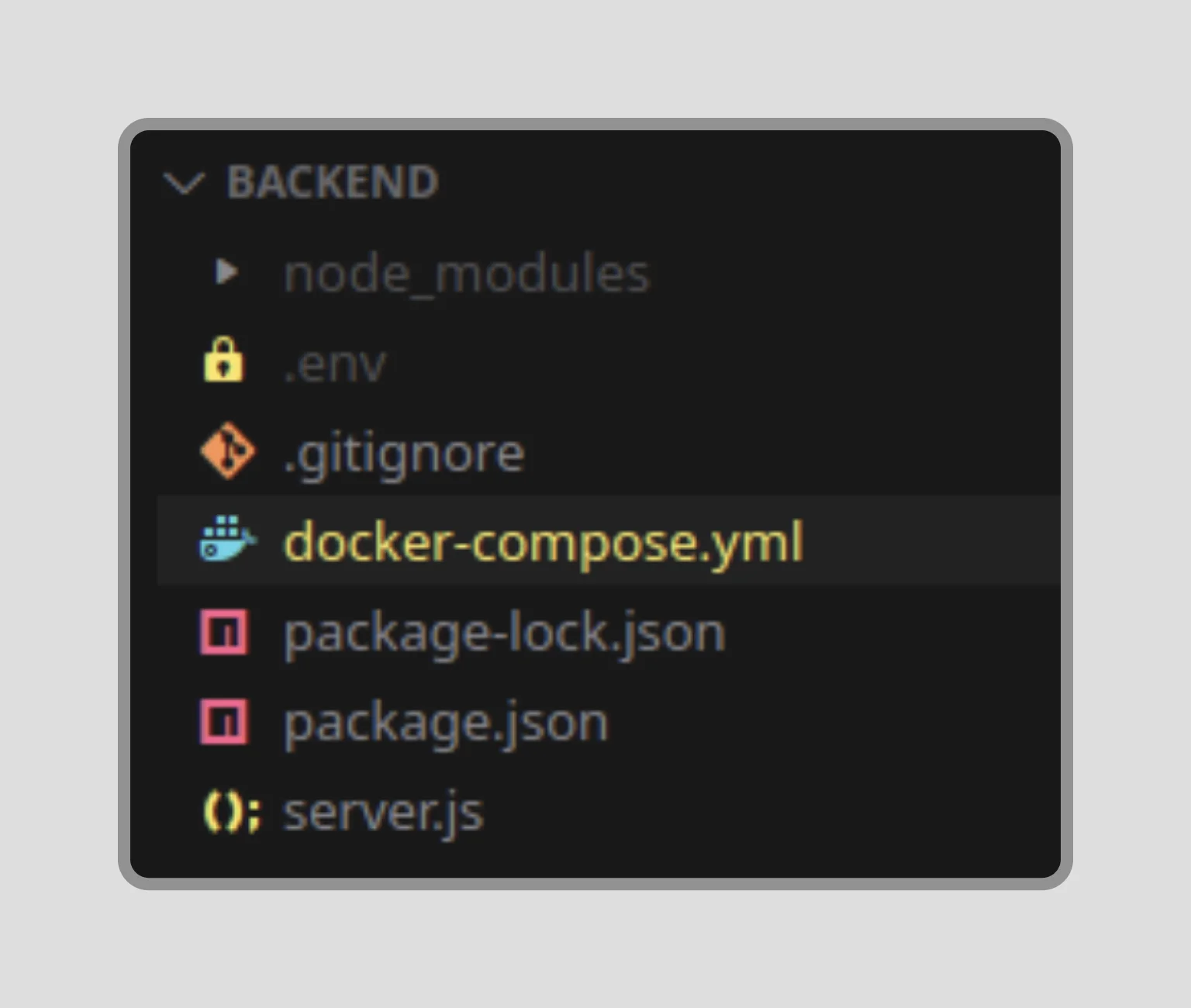
Task: Select the .env file
Action: click(335, 362)
